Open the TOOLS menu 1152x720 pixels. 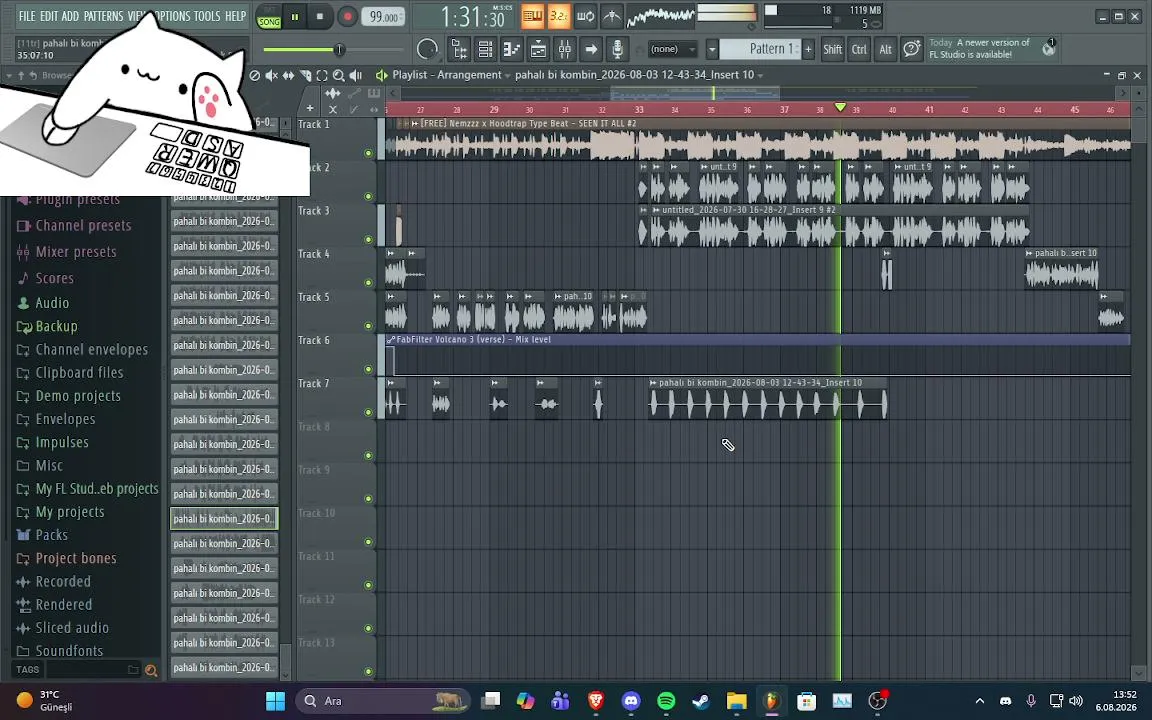207,16
